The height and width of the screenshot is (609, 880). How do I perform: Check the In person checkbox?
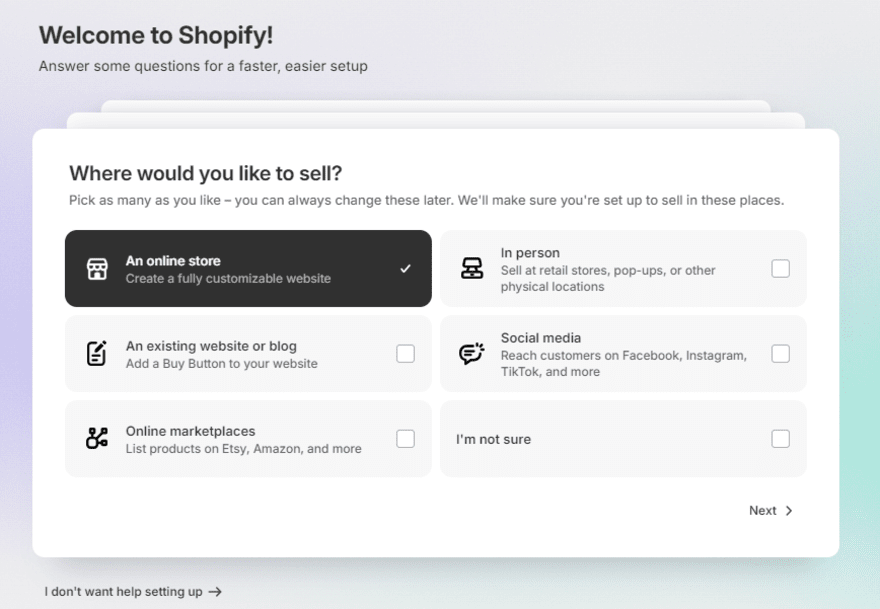coord(781,268)
